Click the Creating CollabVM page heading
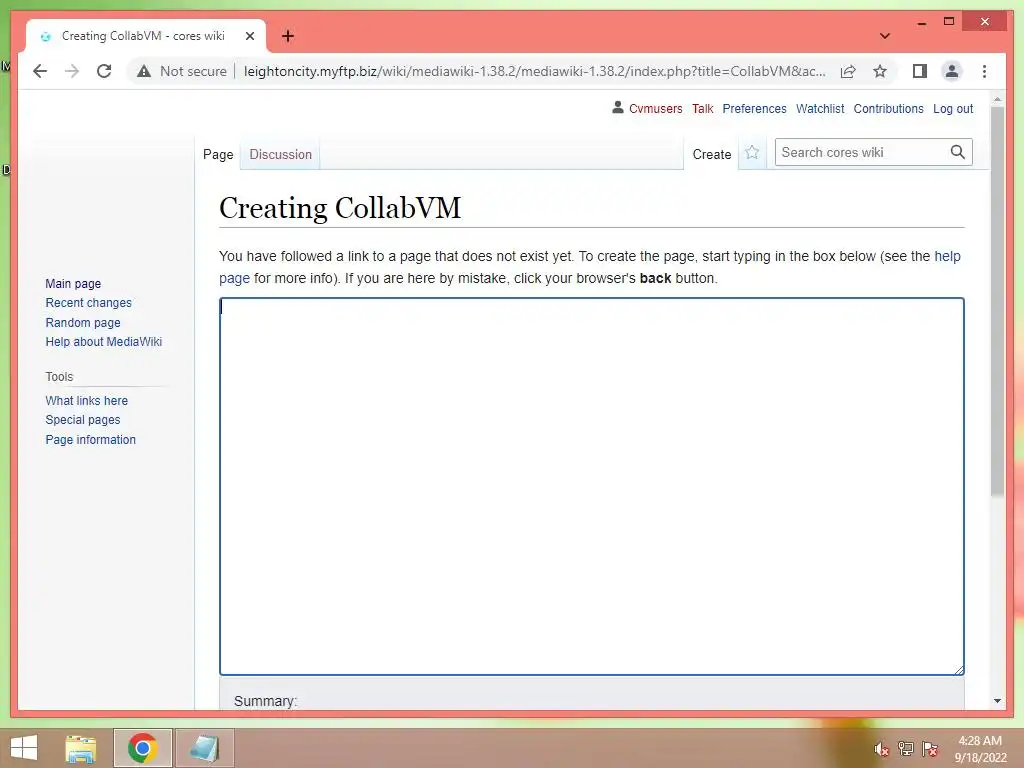This screenshot has width=1024, height=768. 340,208
